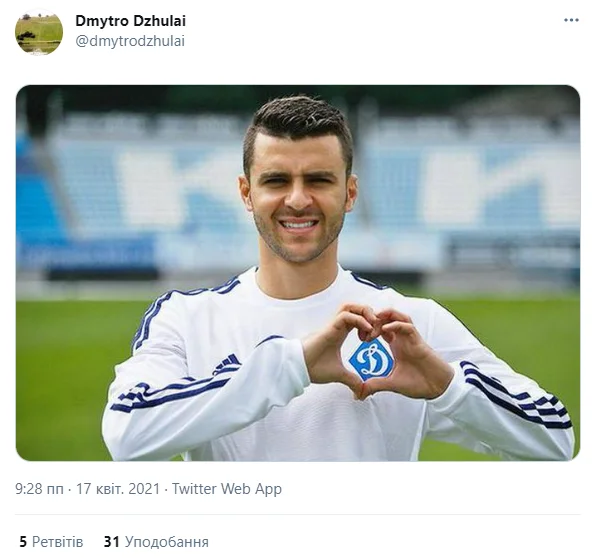Open the @dmytrodzhulai handle link

[130, 41]
